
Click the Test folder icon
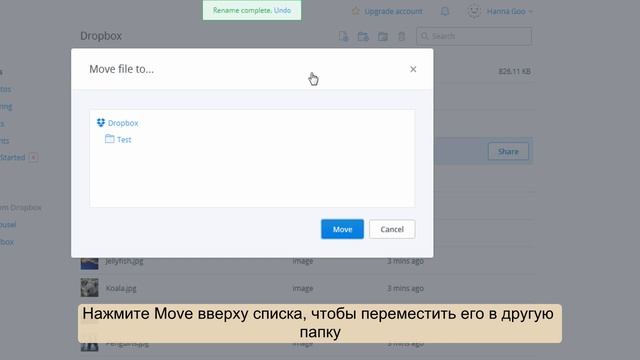pyautogui.click(x=109, y=139)
